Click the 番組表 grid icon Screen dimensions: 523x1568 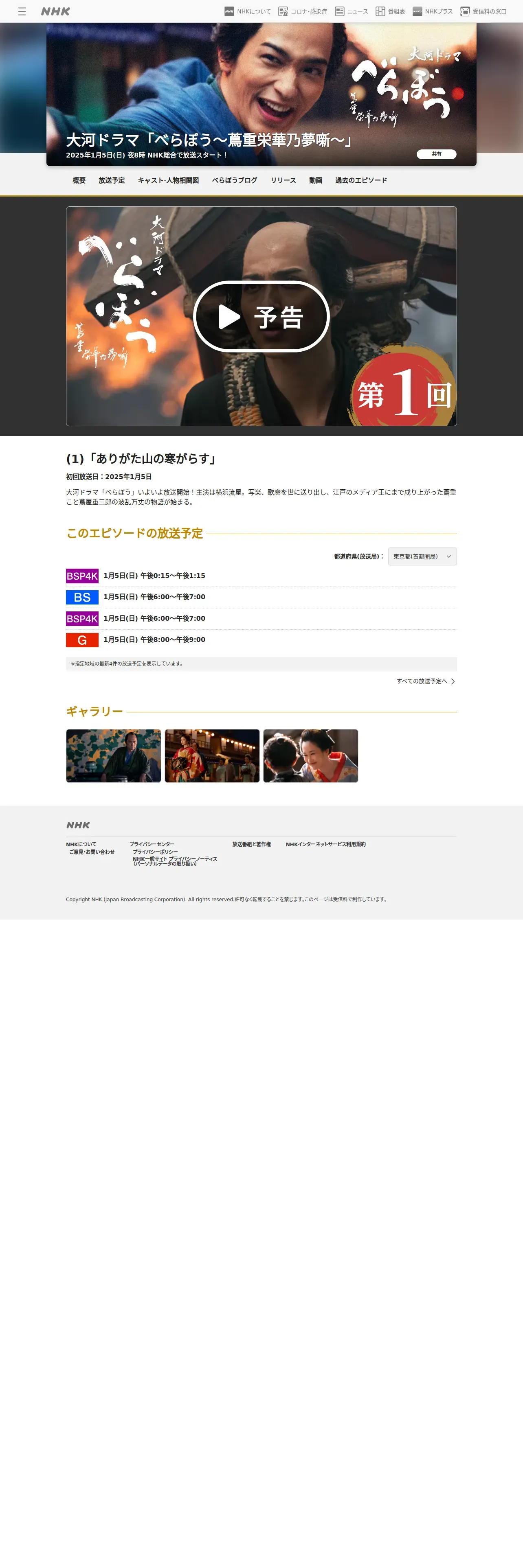380,11
